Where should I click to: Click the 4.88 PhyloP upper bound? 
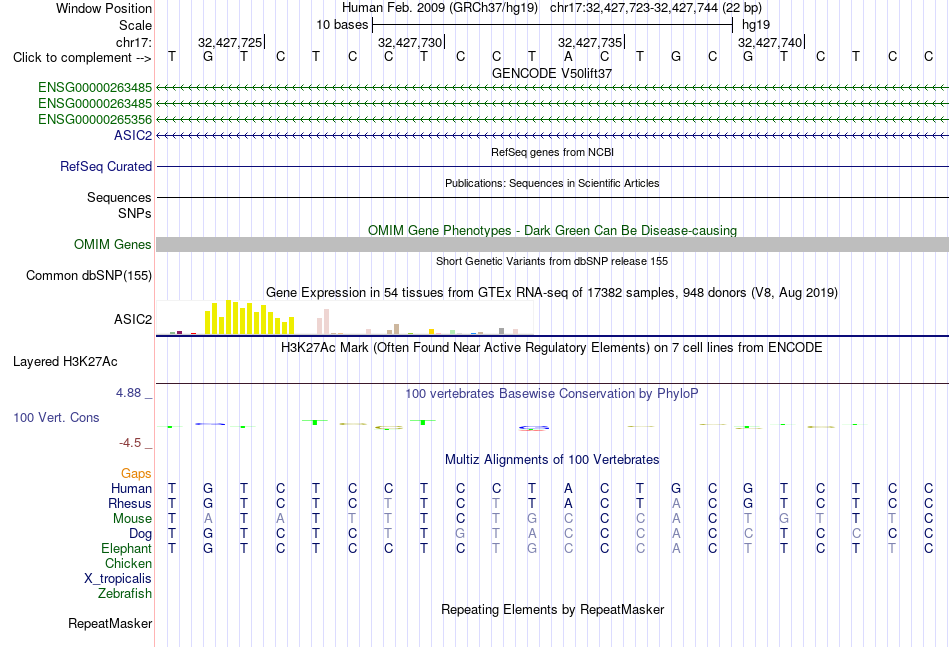click(x=128, y=393)
